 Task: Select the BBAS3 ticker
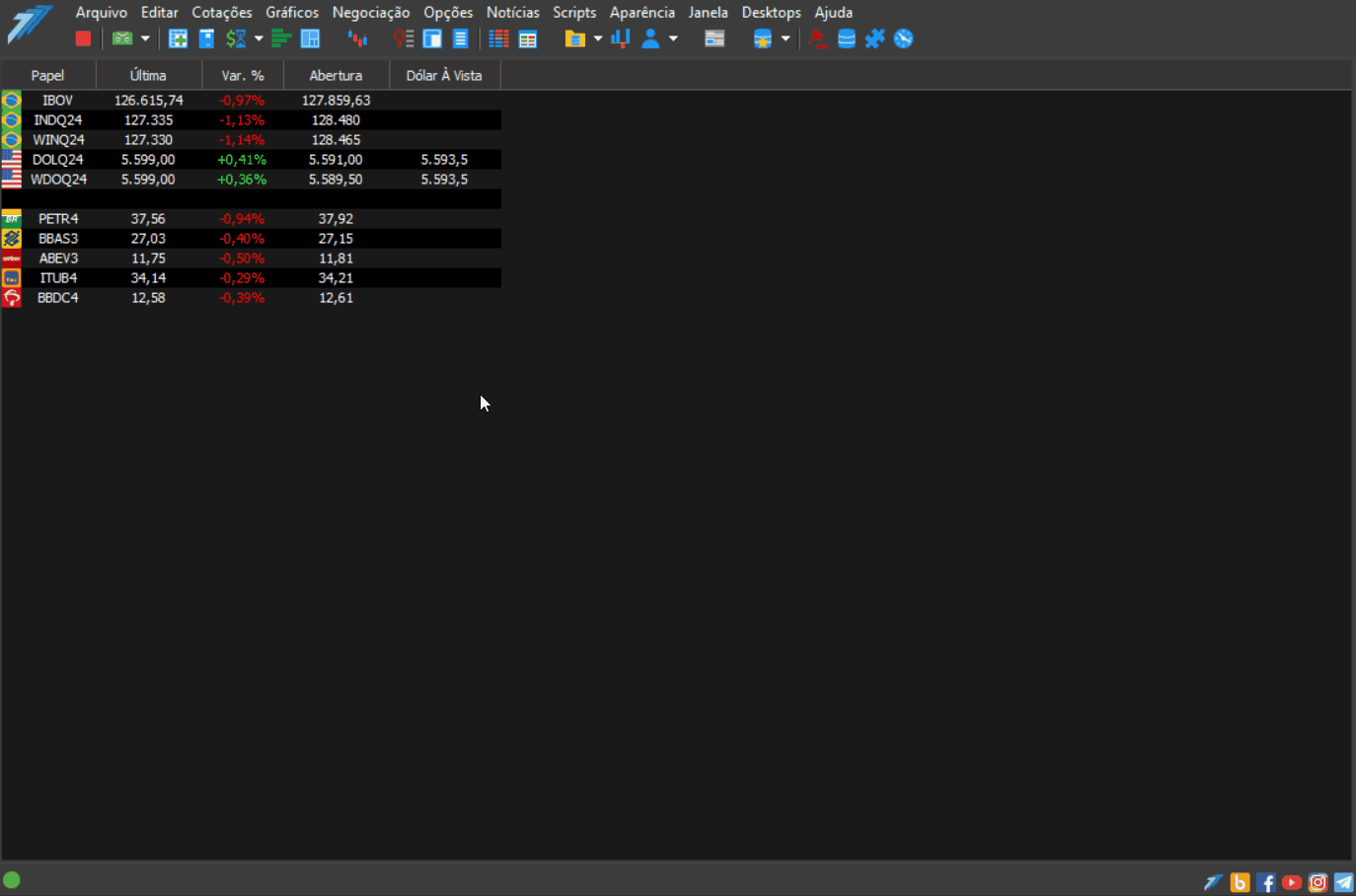click(x=58, y=239)
